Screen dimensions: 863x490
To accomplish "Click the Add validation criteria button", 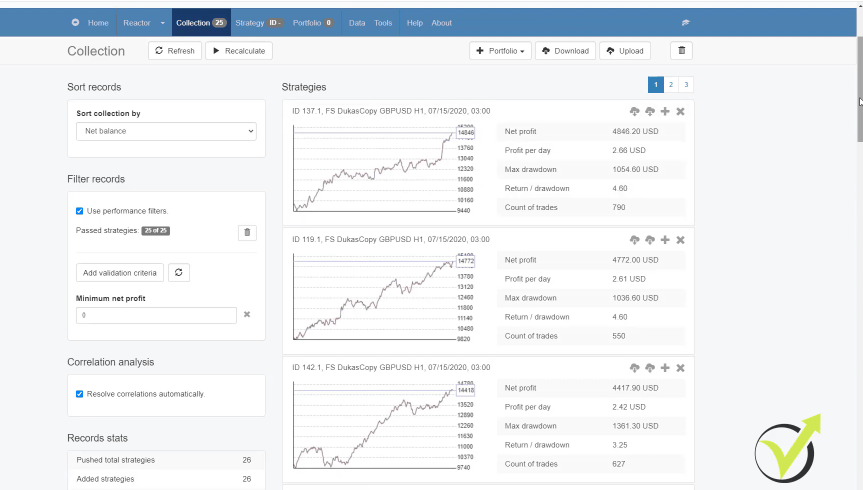I will tap(120, 272).
